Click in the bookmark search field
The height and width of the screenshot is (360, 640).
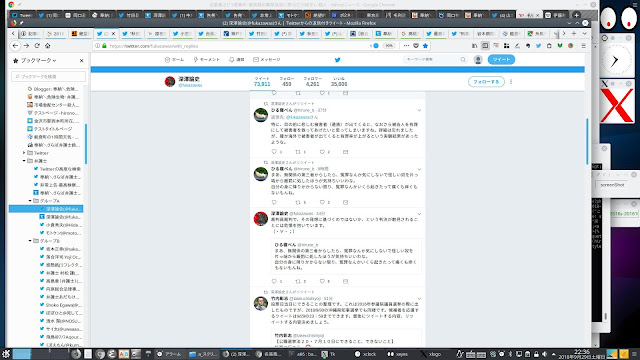tap(49, 76)
